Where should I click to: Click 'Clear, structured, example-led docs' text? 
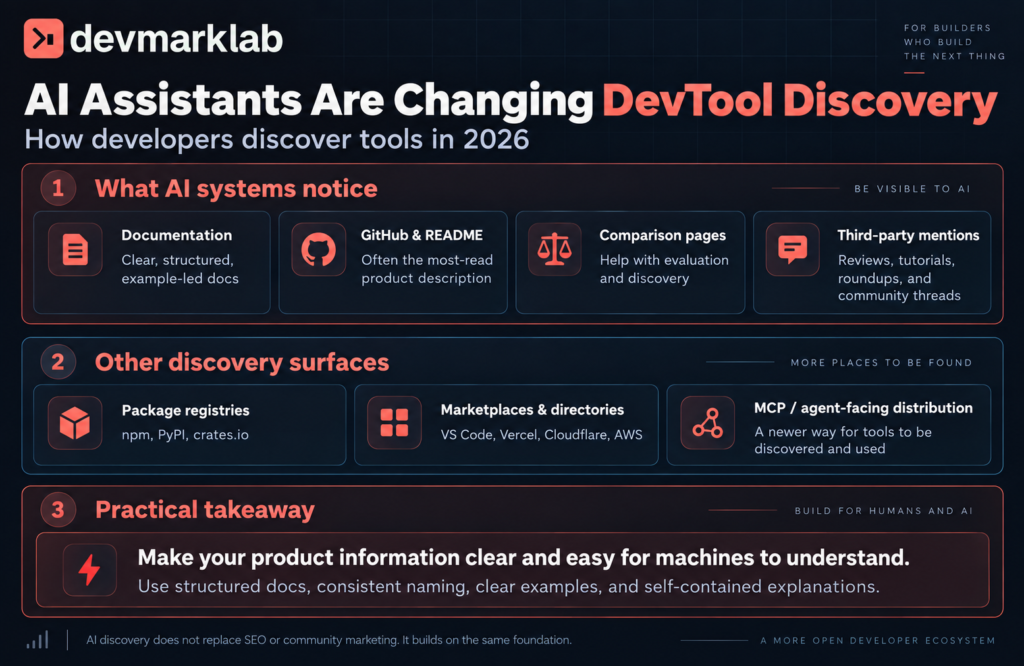click(180, 269)
